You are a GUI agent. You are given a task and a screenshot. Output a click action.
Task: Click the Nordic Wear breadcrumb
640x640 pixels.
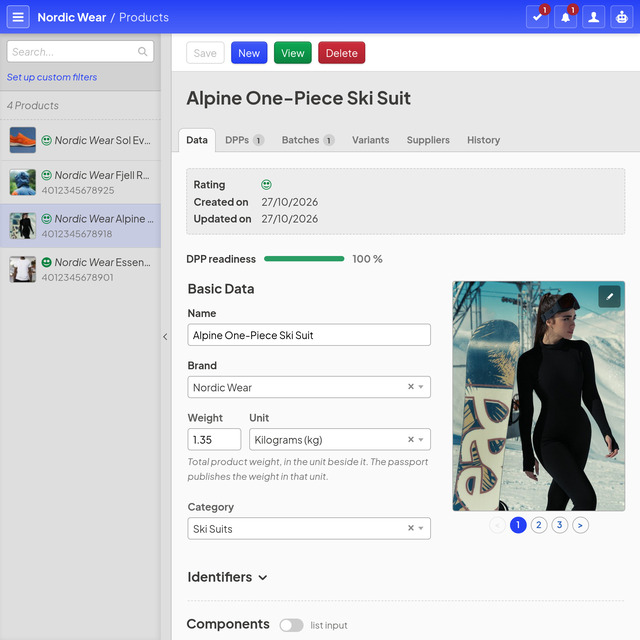(x=72, y=18)
